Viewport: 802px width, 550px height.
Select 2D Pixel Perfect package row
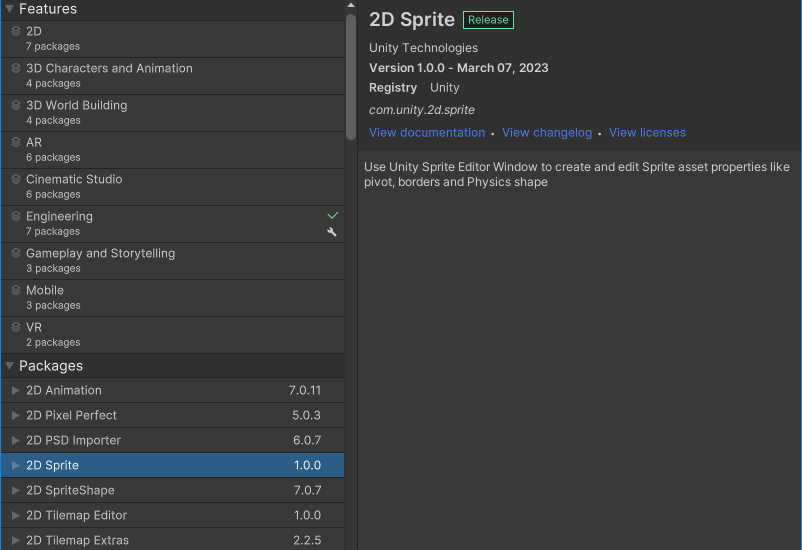click(173, 415)
